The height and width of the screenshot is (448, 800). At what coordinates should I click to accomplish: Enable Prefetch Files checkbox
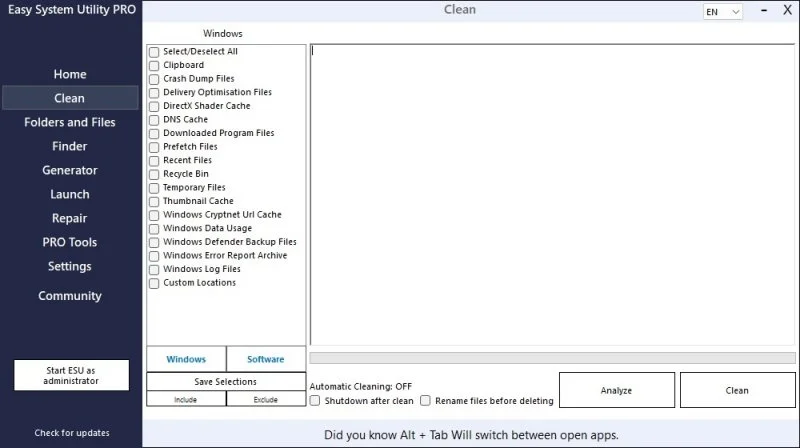[x=154, y=147]
